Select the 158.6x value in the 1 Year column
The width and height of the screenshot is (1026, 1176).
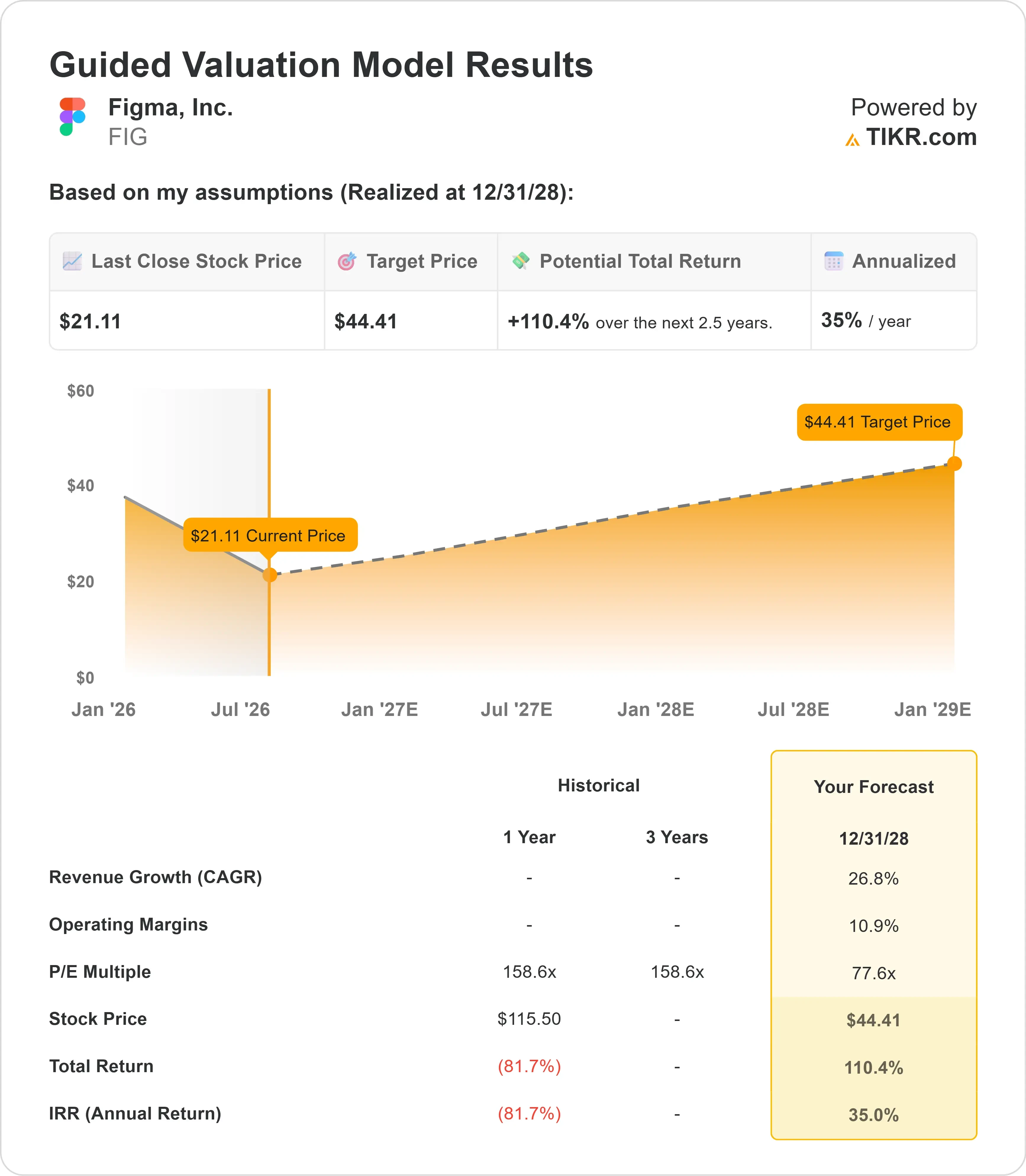[x=530, y=972]
